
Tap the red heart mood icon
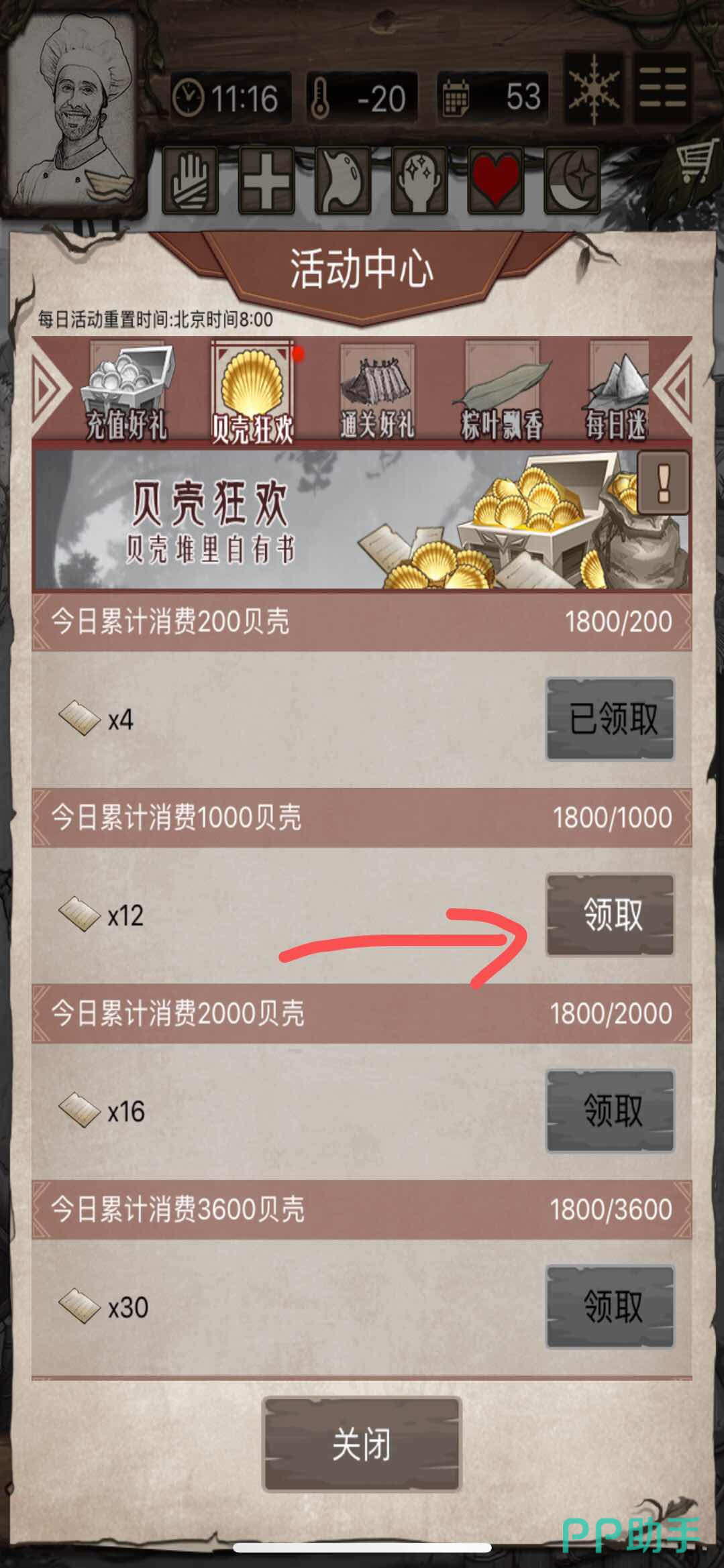coord(497,180)
